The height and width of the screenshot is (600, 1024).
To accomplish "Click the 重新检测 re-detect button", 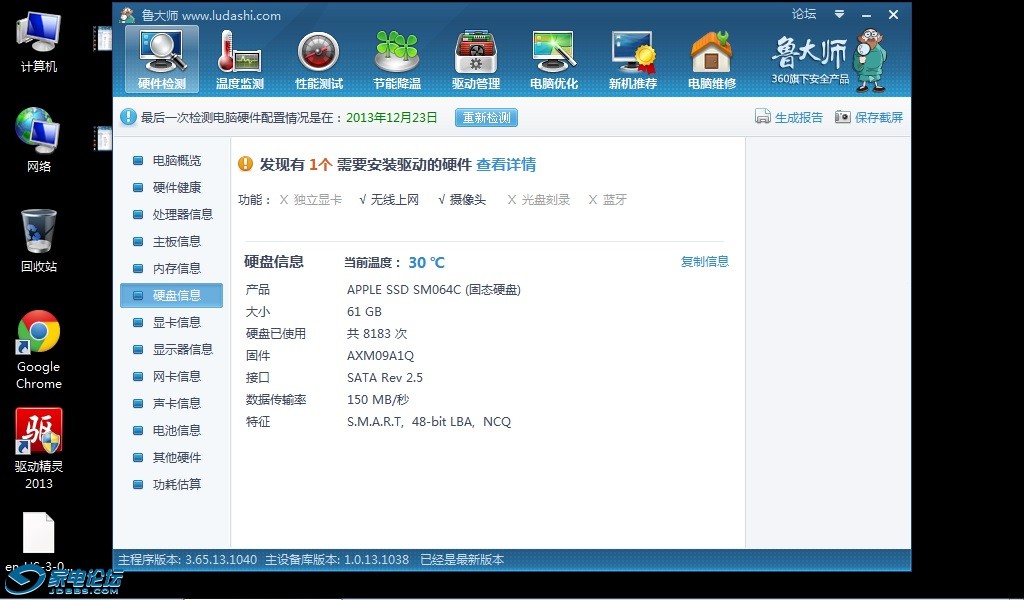I will coord(487,118).
